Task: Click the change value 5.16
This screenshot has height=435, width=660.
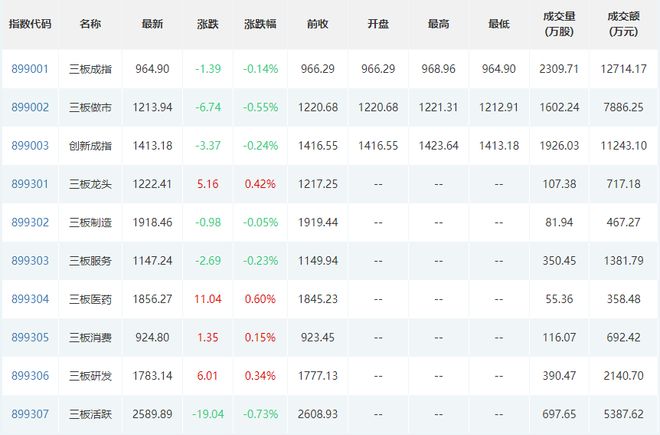Action: pos(208,184)
